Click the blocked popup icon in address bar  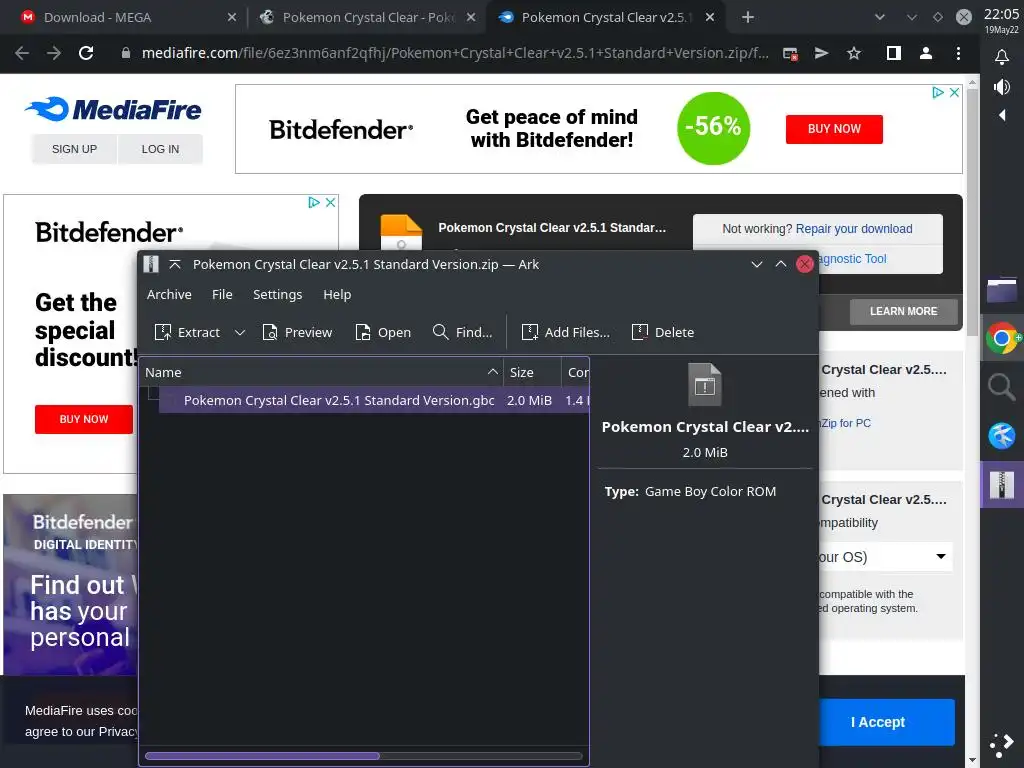click(790, 54)
